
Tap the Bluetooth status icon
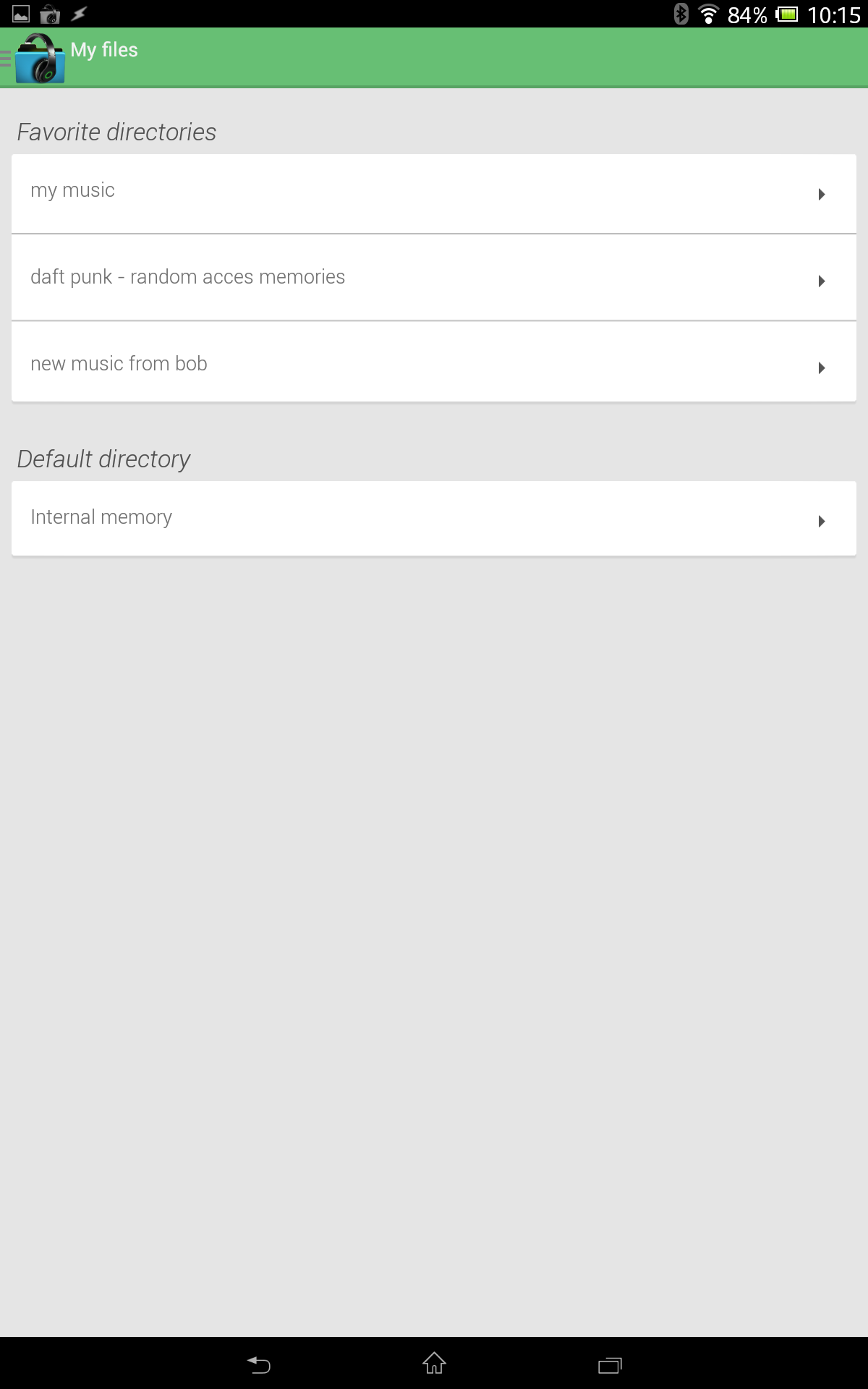[681, 14]
